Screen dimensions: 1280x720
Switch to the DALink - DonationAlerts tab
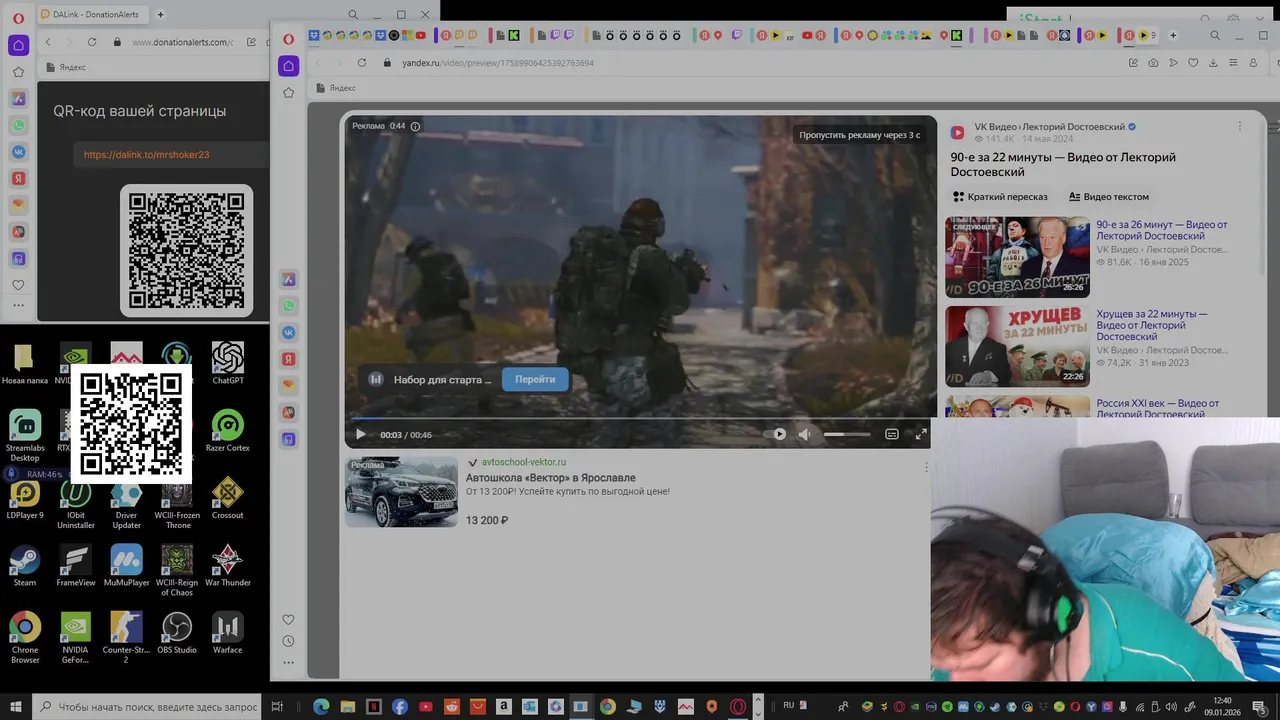pos(95,15)
